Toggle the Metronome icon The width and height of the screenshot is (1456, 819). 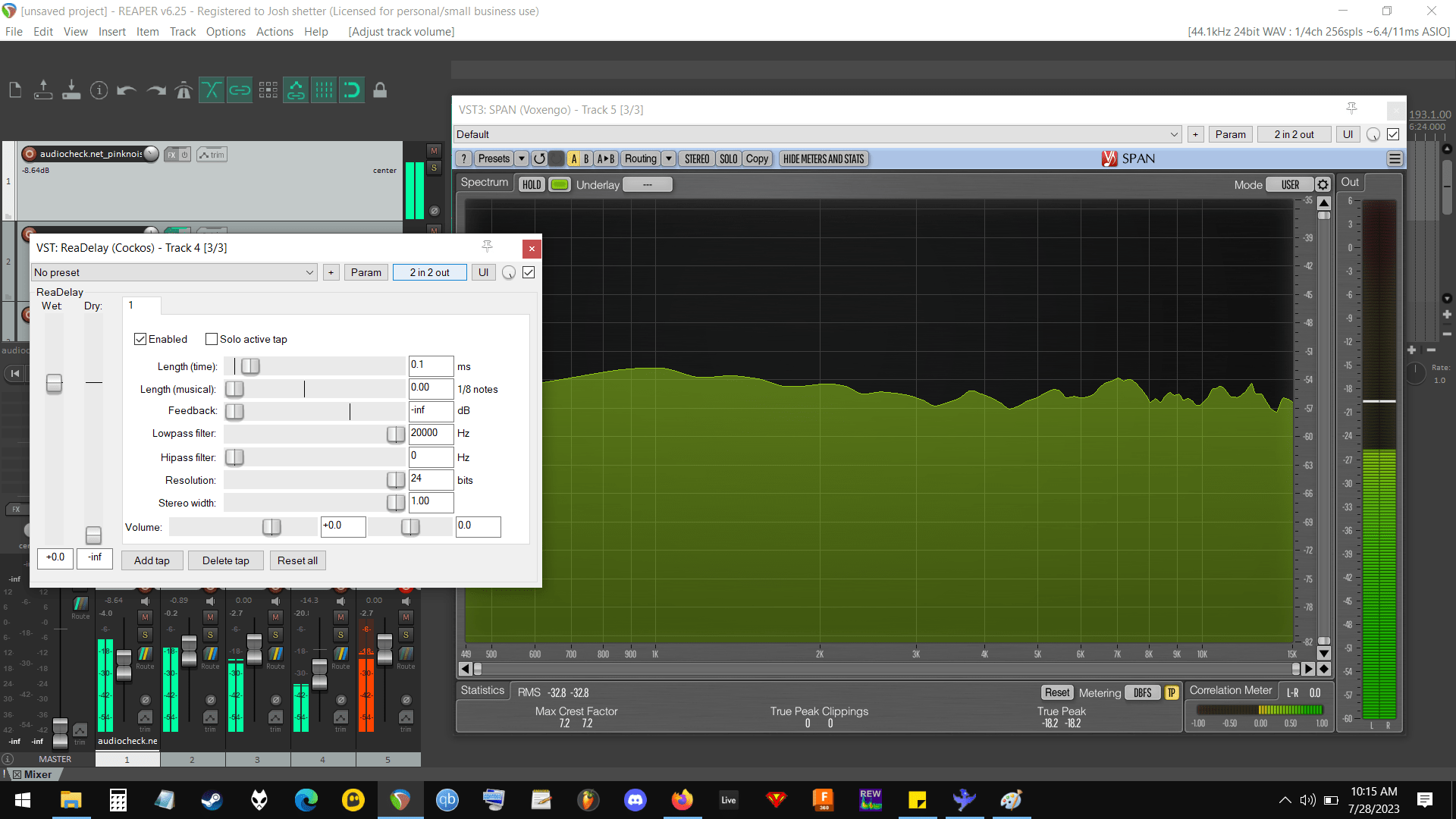184,90
